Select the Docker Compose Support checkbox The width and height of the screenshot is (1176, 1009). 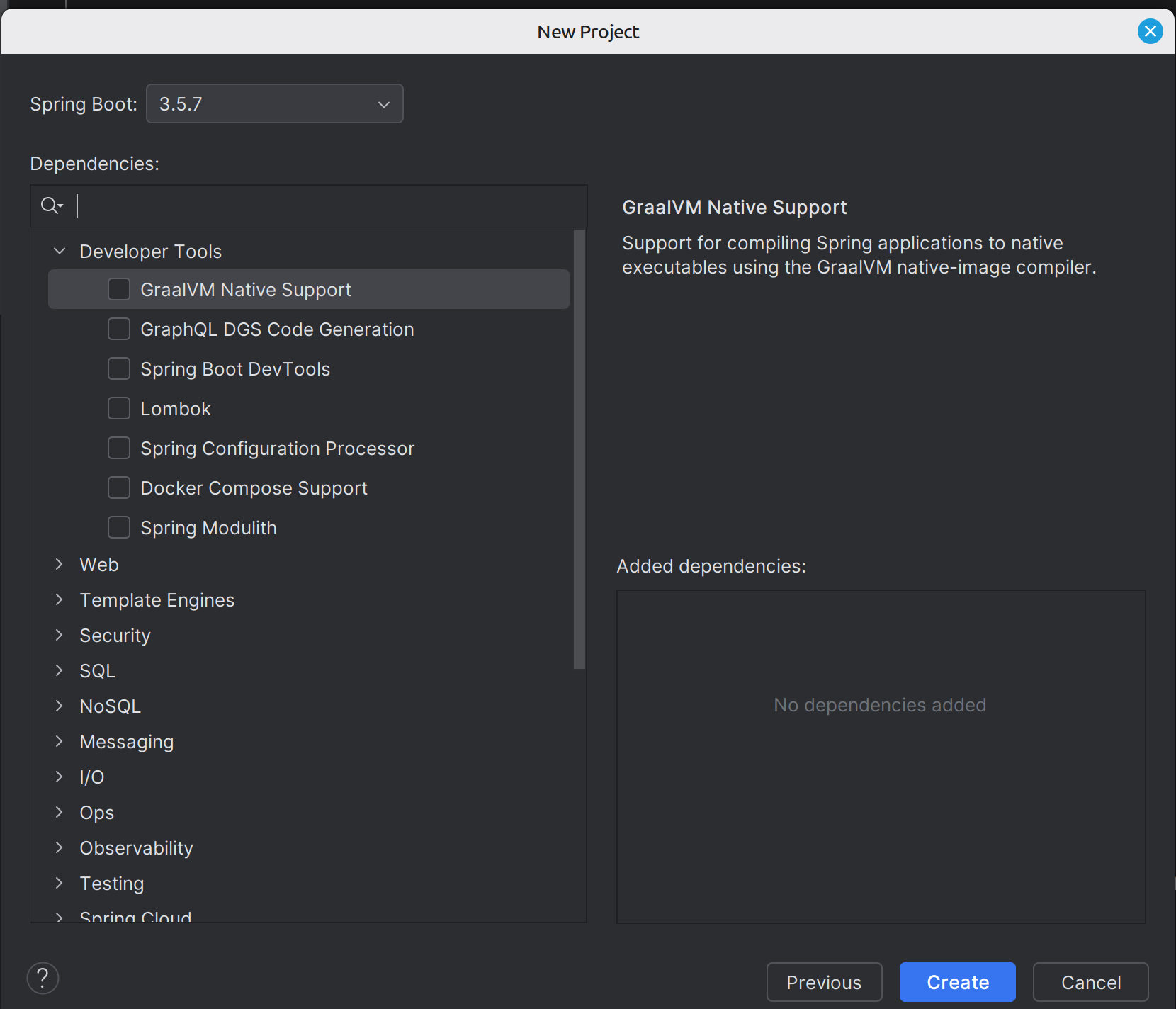(119, 487)
